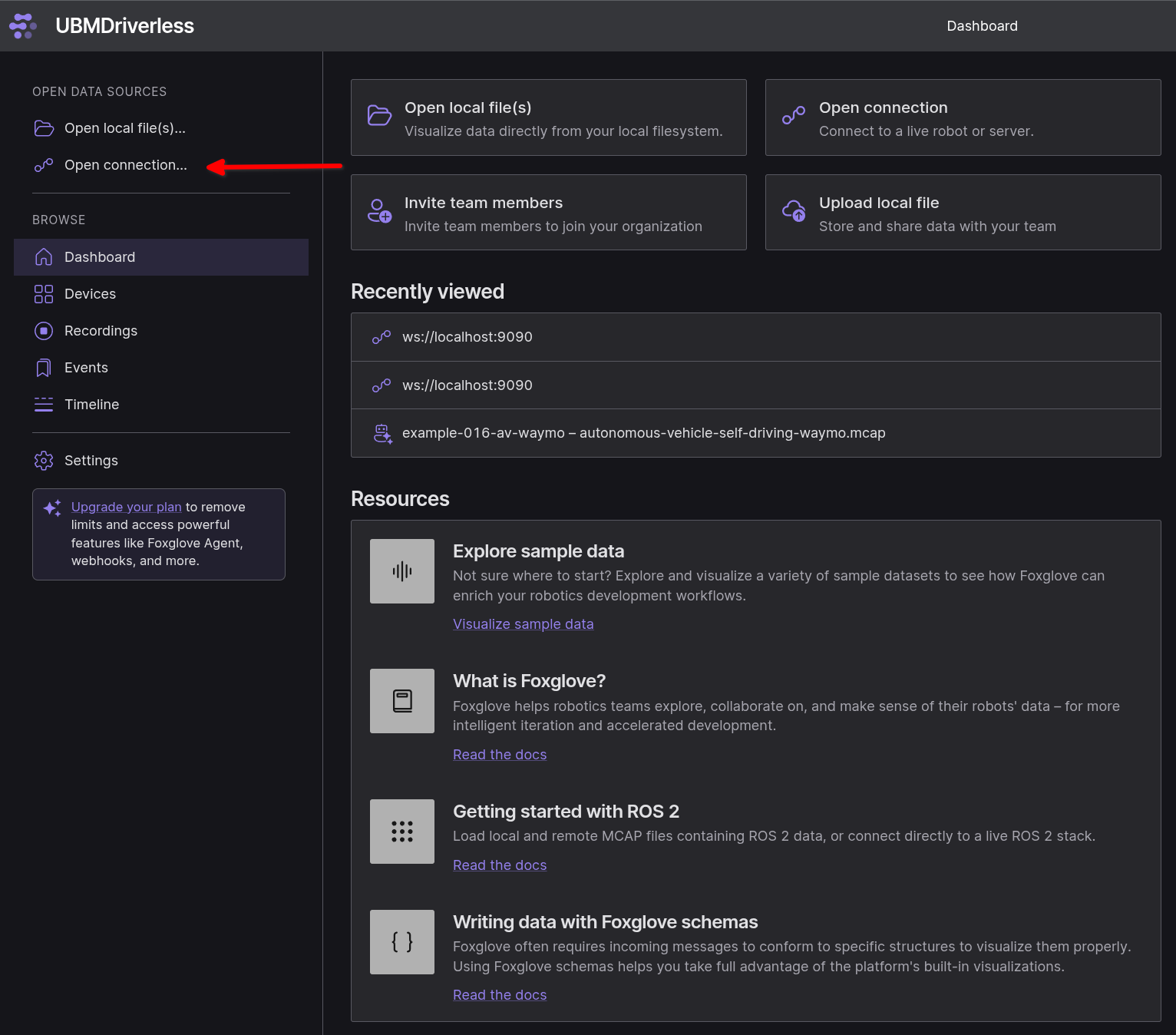Viewport: 1176px width, 1035px height.
Task: Select Open connection... in sidebar
Action: (x=125, y=165)
